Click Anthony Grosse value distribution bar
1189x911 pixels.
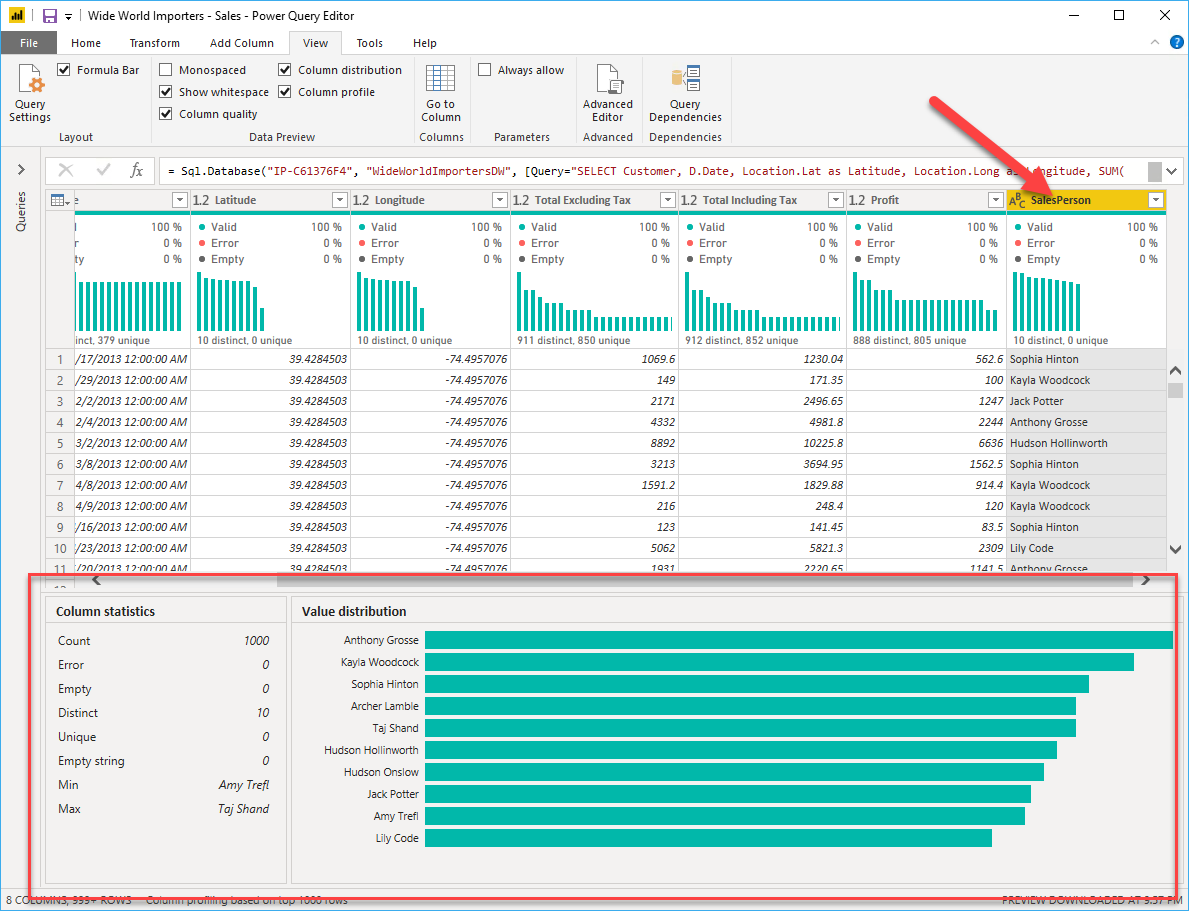pyautogui.click(x=798, y=640)
